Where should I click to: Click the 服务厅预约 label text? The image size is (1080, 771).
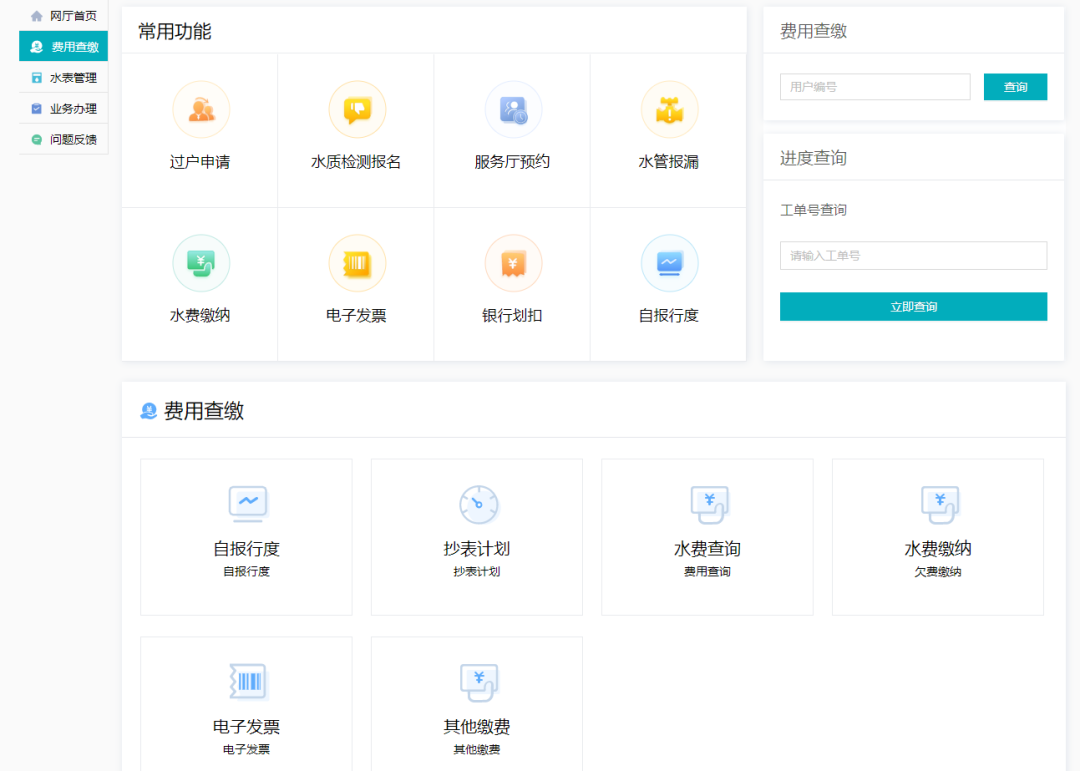pos(512,162)
